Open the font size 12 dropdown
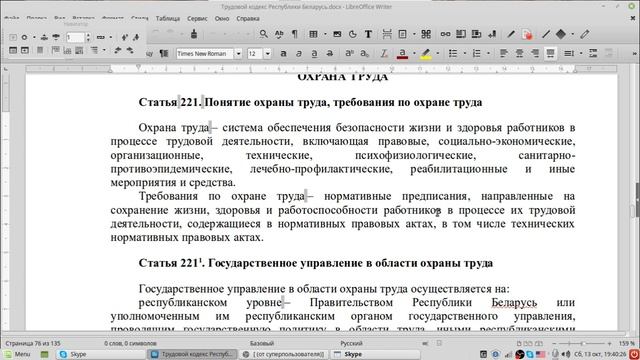Screen dimensions: 640x360 point(267,53)
